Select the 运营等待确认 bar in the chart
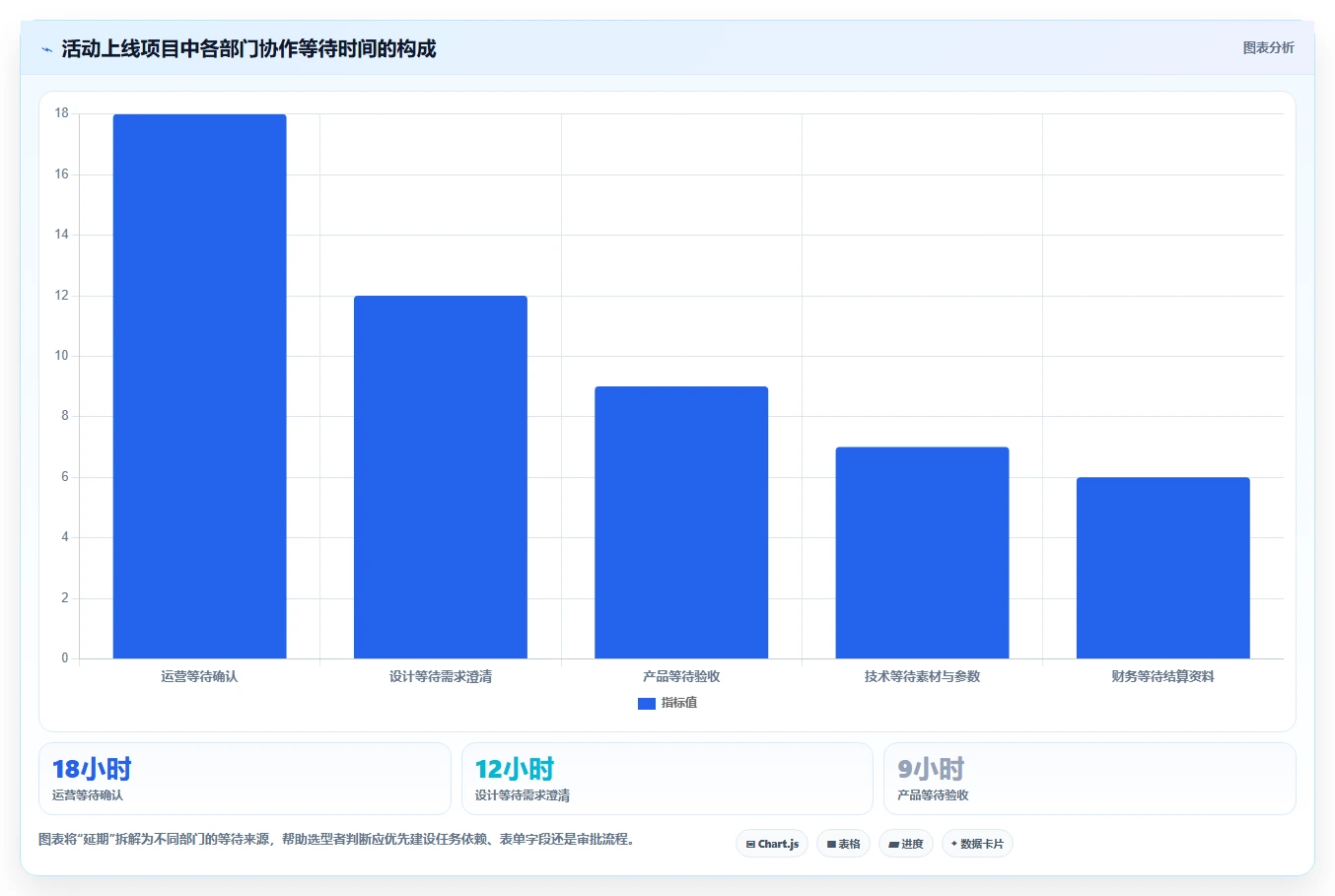1335x896 pixels. pos(200,386)
